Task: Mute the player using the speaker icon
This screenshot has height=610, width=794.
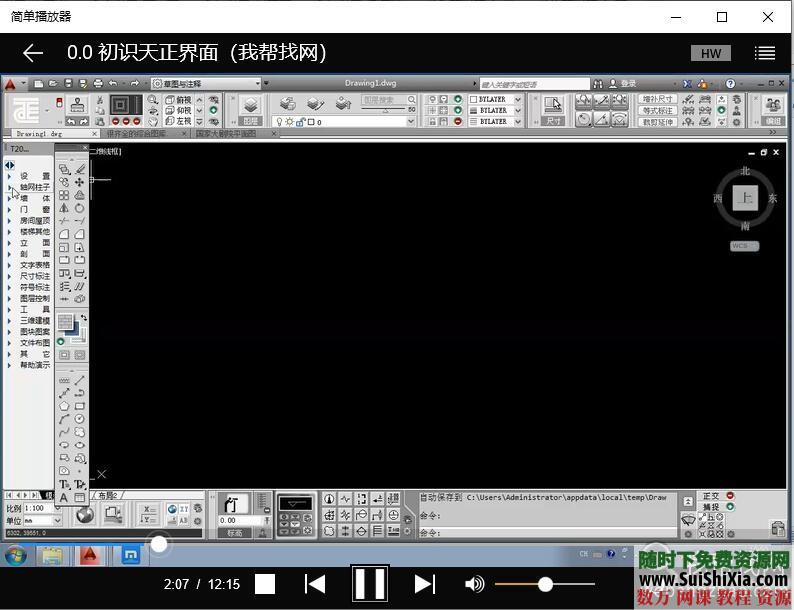Action: [x=474, y=584]
